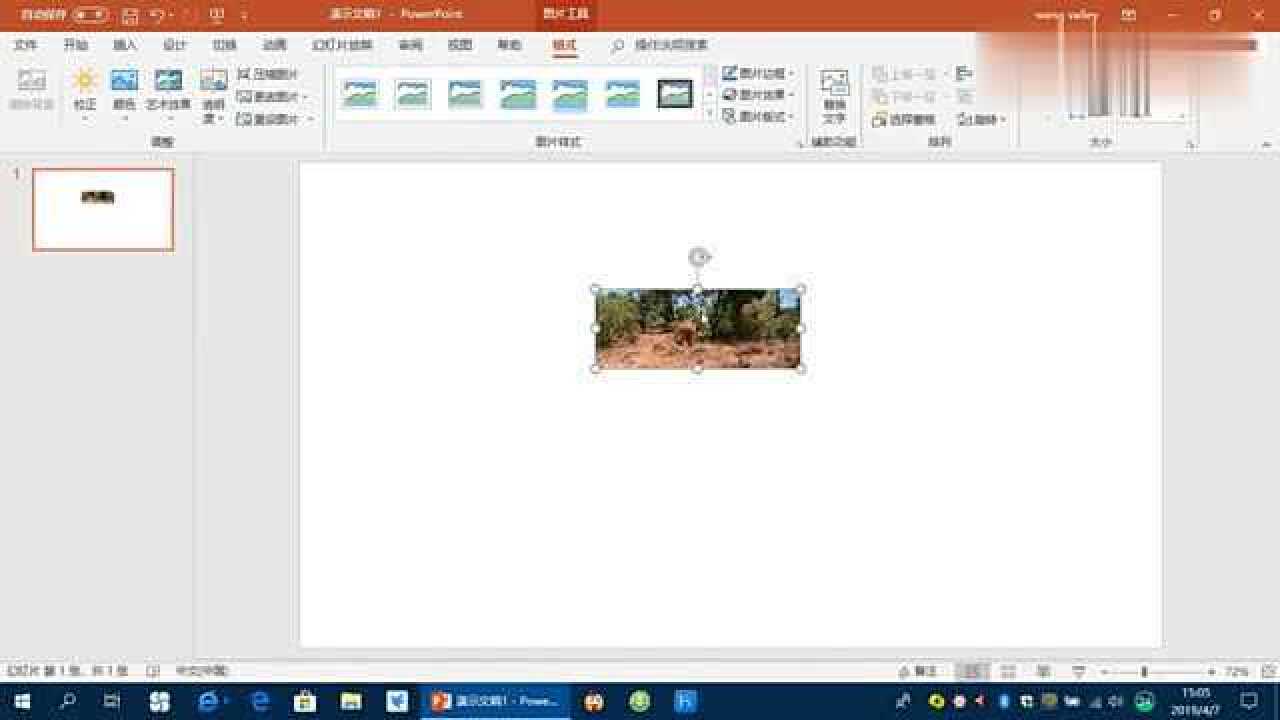Apply the second picture style thumbnail

click(412, 95)
